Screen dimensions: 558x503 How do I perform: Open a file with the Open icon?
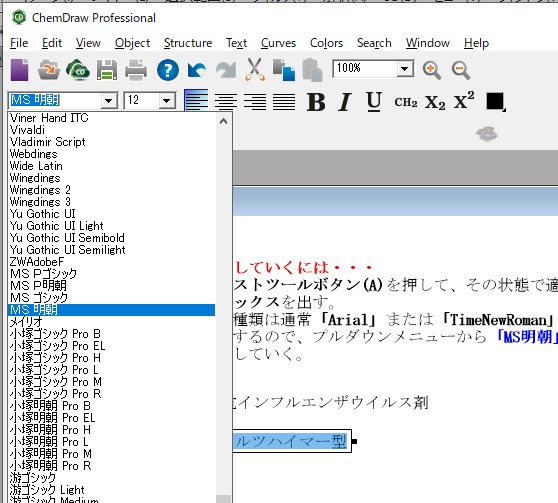(x=49, y=70)
